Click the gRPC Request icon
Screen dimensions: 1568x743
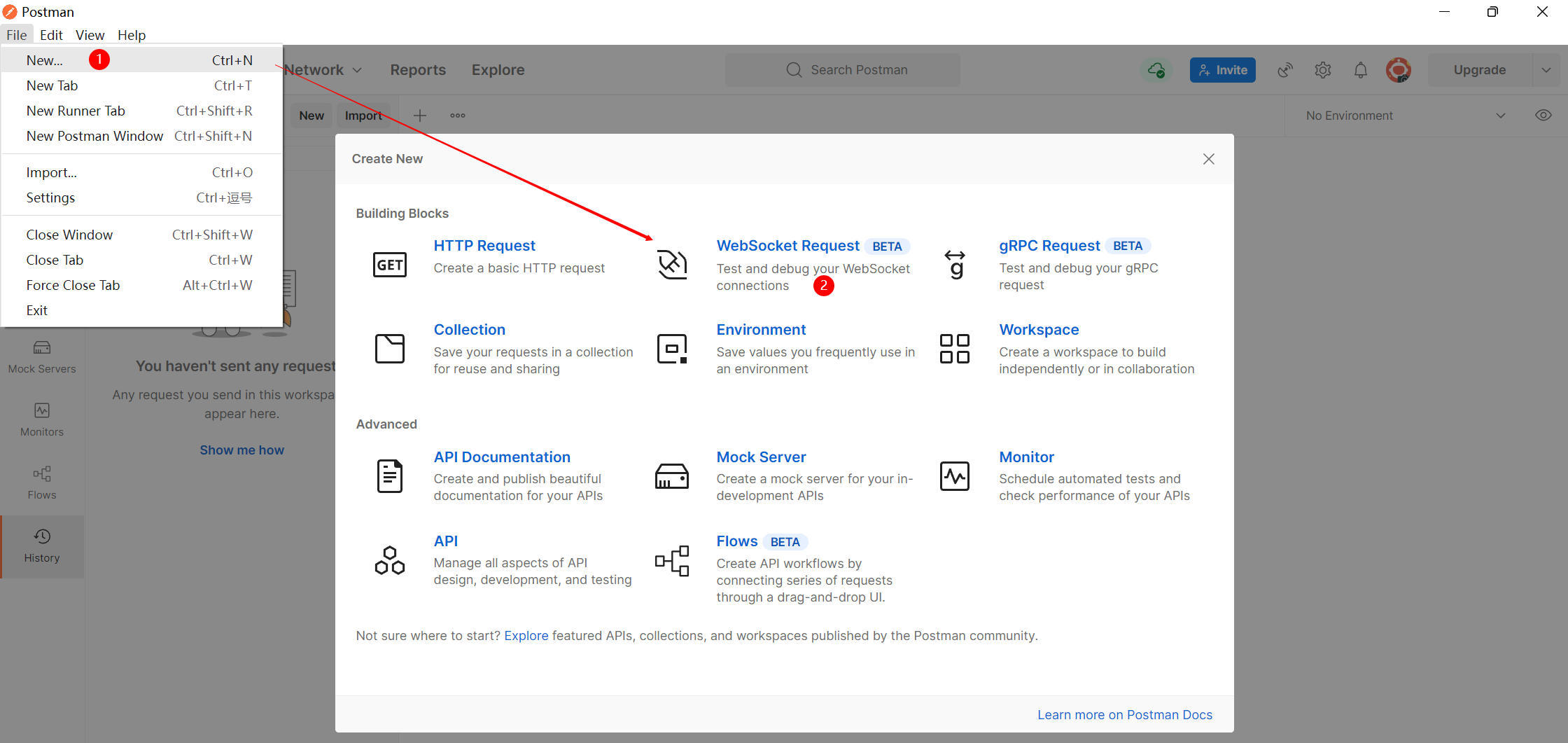pos(955,265)
